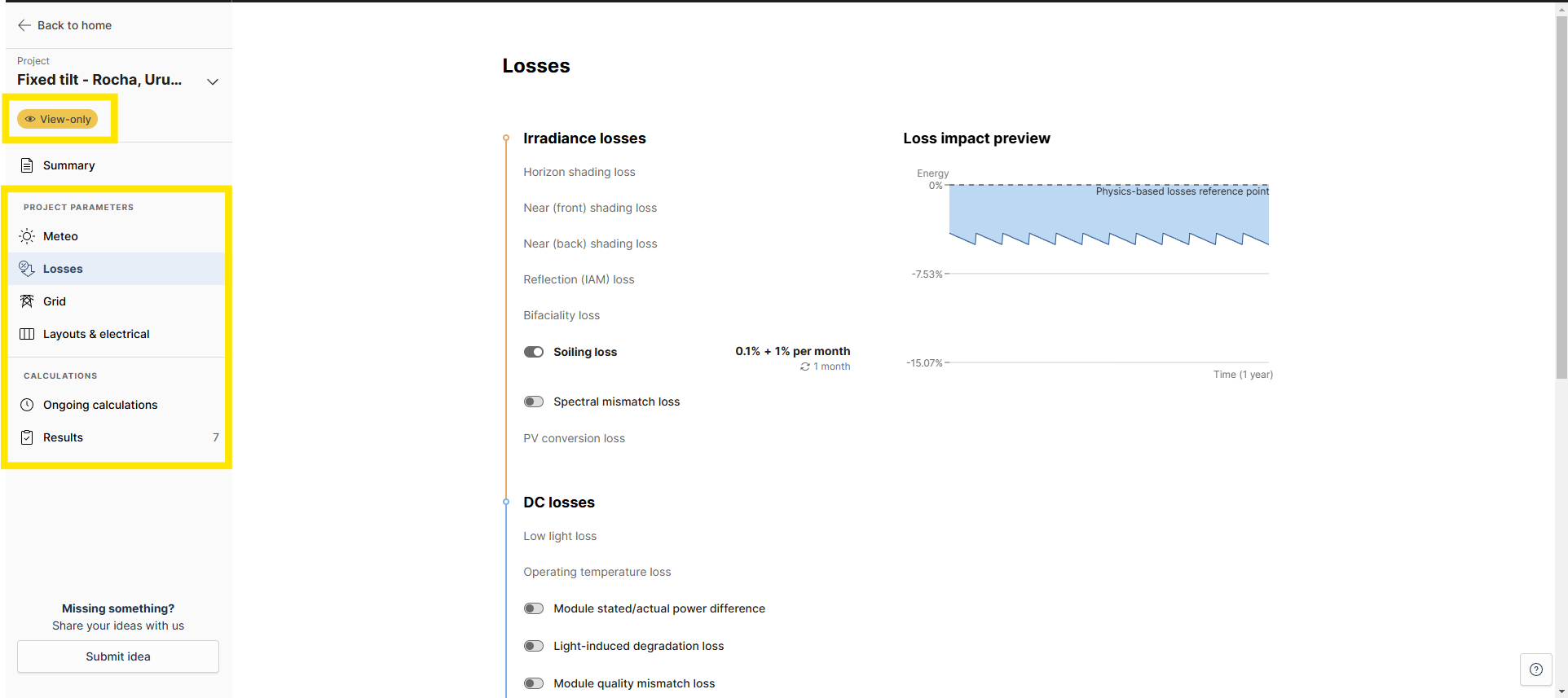Click the Time (1 year) axis label

pos(1243,375)
